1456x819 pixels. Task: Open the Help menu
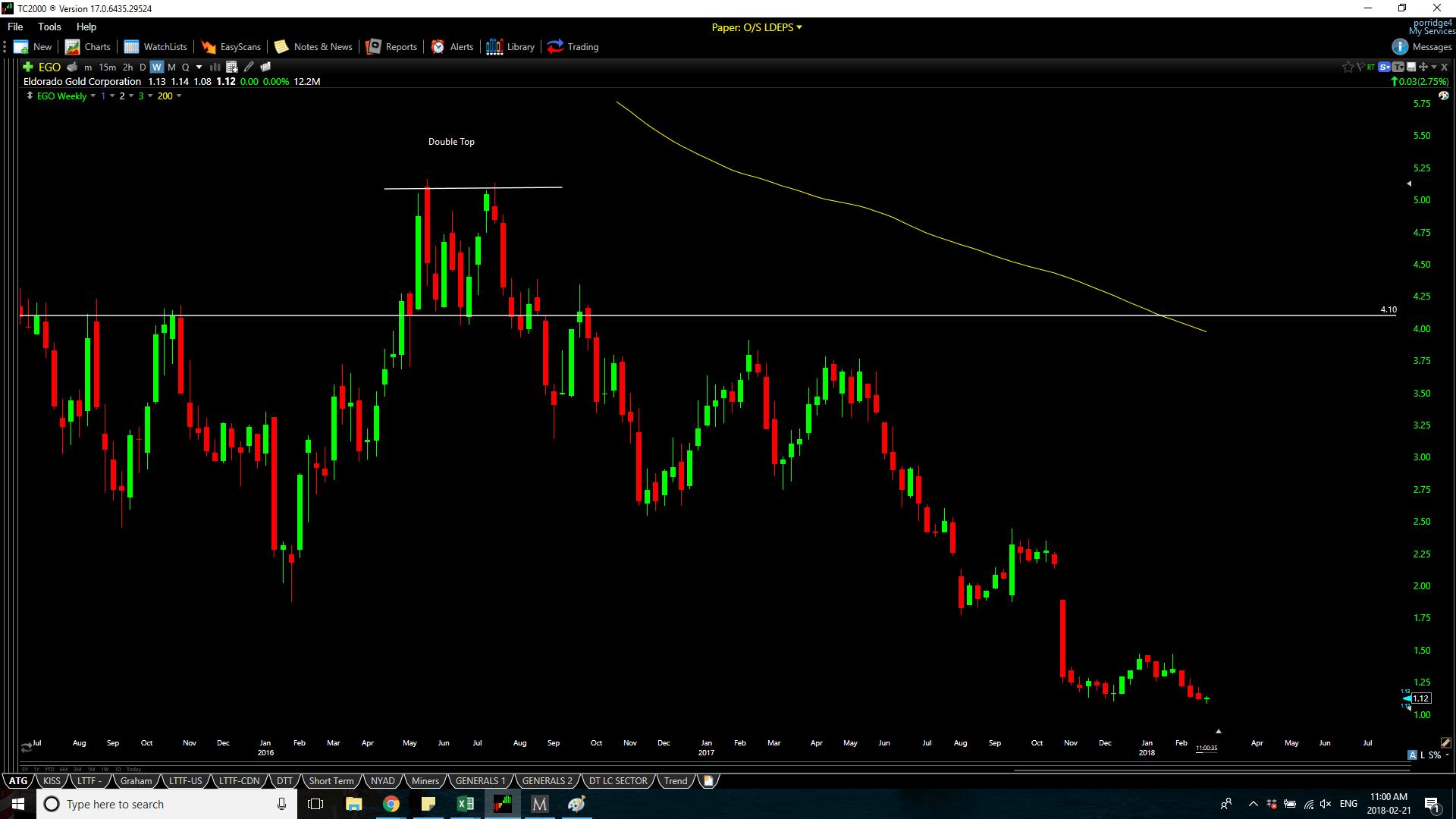click(86, 27)
